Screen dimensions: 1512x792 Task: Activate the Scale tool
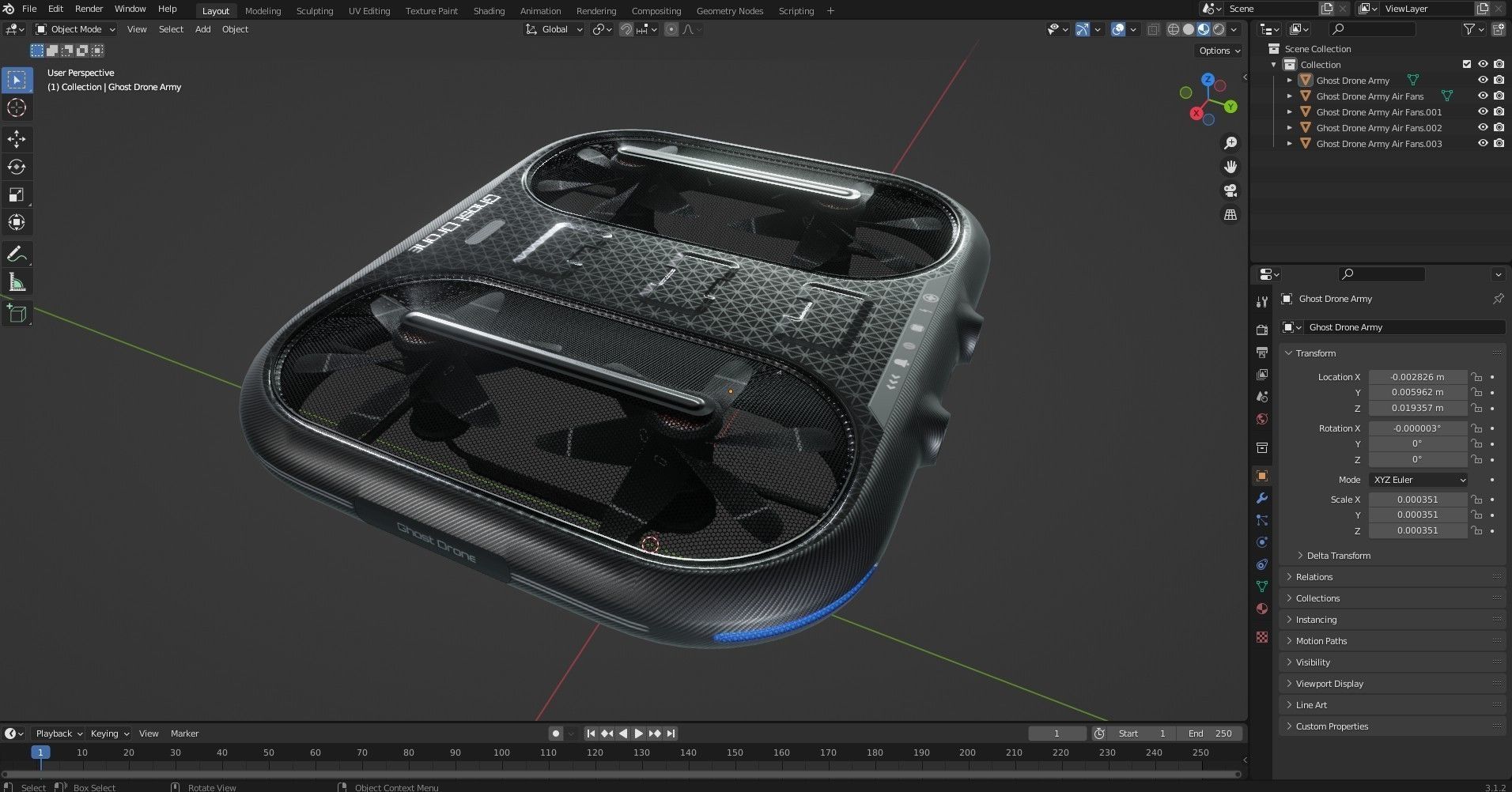coord(17,195)
